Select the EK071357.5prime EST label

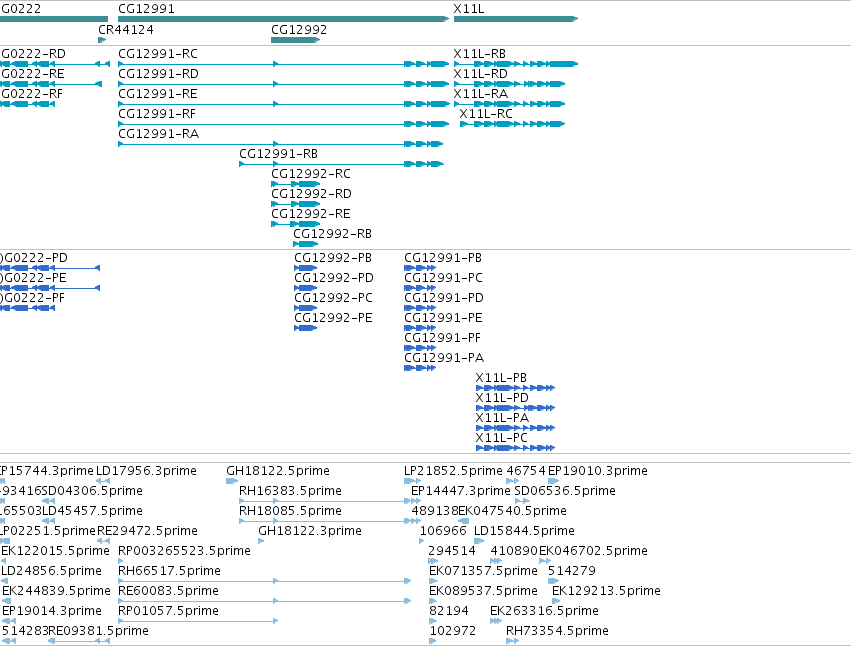483,572
